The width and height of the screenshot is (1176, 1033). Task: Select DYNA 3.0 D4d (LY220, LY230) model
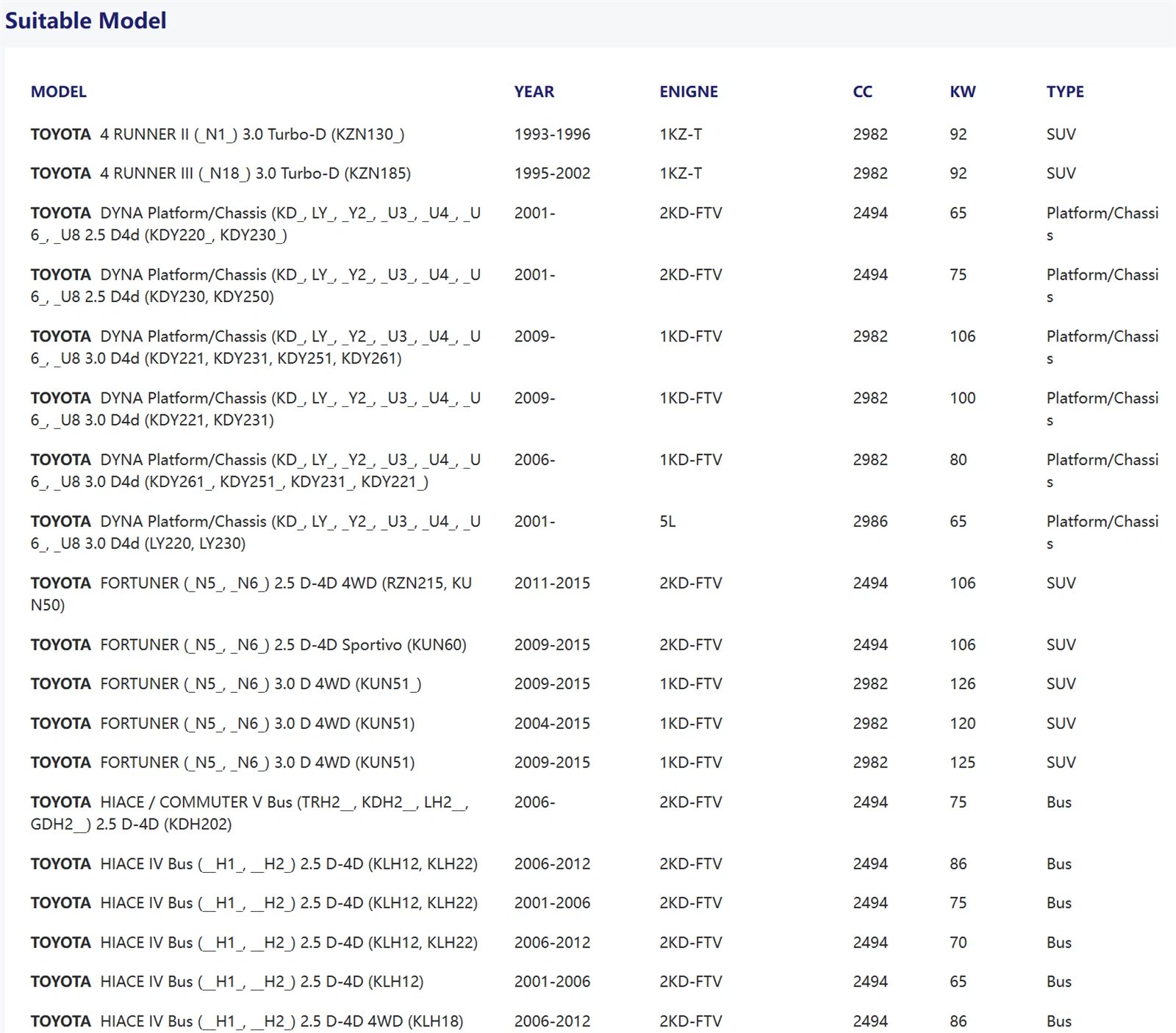tap(256, 533)
